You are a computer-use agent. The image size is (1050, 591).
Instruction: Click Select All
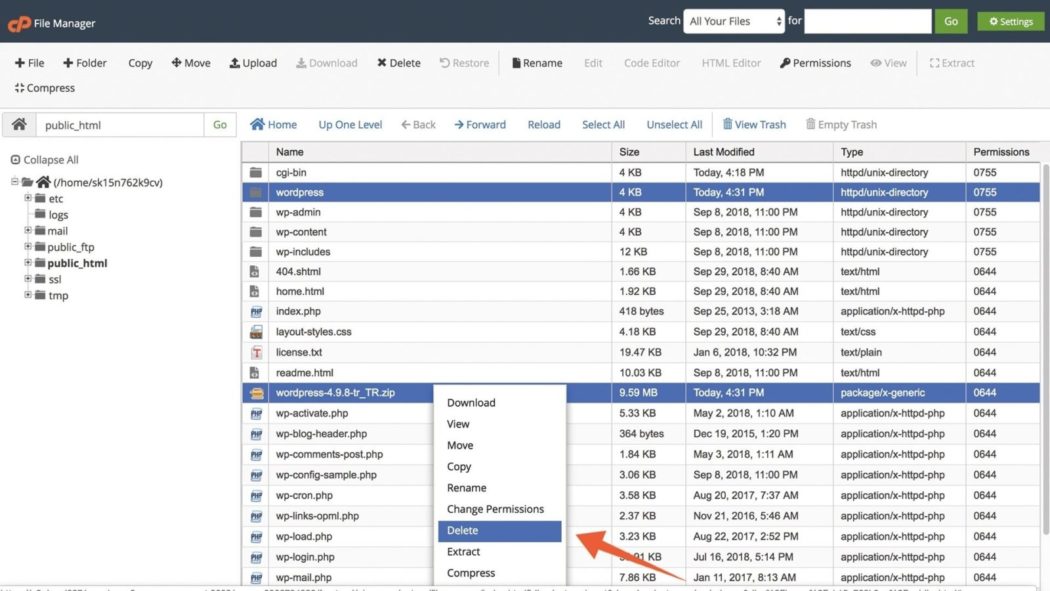pos(603,124)
